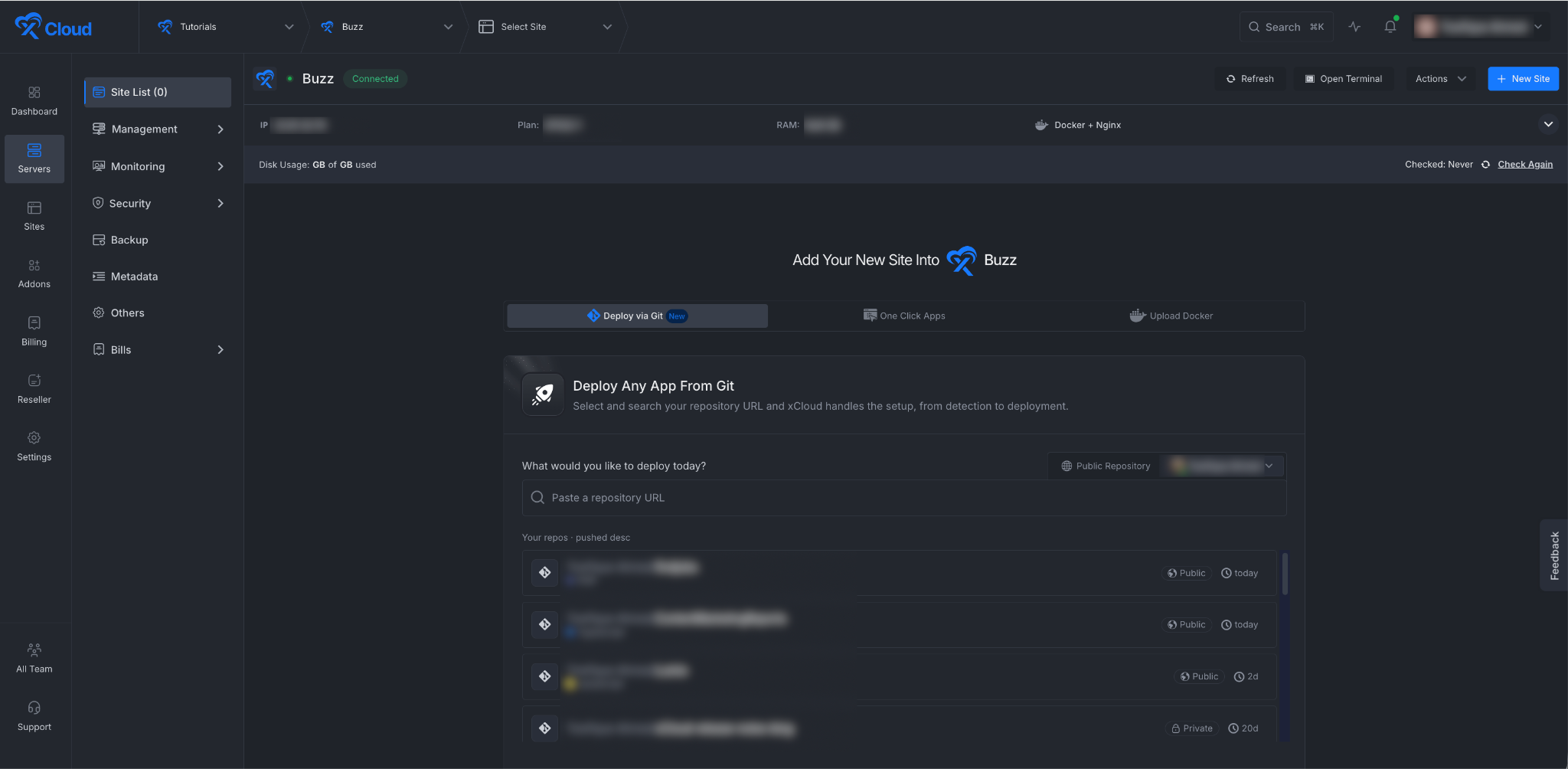Open the notifications bell
Image resolution: width=1568 pixels, height=769 pixels.
click(x=1390, y=27)
